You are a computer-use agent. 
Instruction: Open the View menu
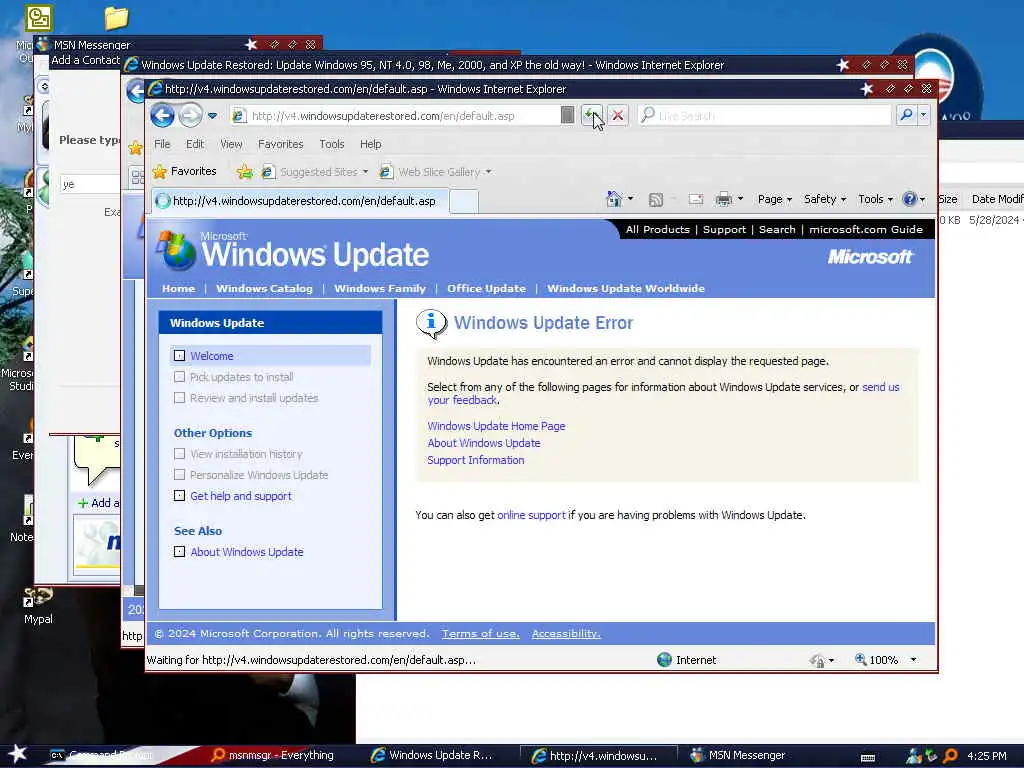coord(231,144)
